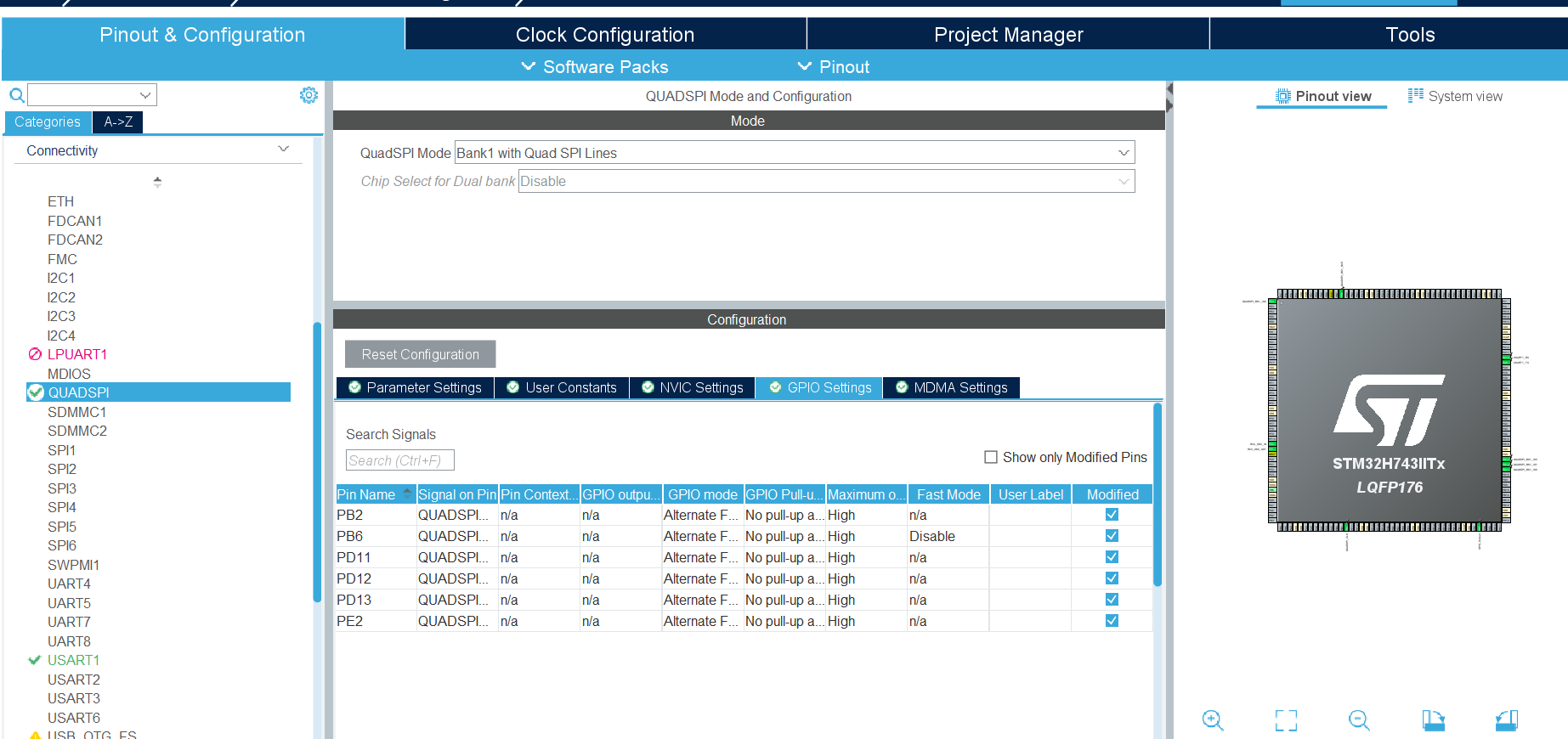Select SWPMI1 peripheral
This screenshot has height=739, width=1568.
[x=73, y=565]
